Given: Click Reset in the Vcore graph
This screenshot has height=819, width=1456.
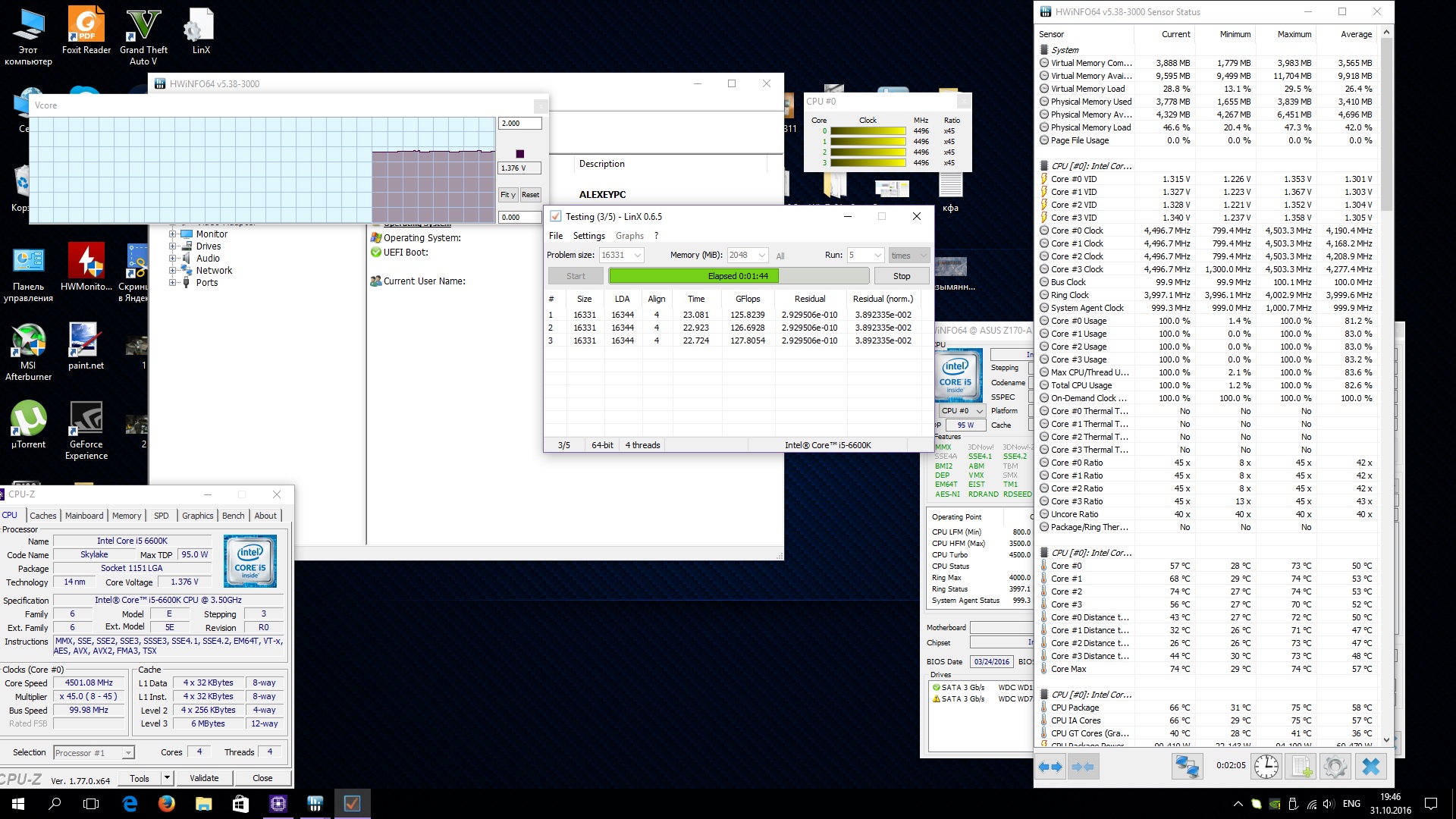Looking at the screenshot, I should 530,195.
